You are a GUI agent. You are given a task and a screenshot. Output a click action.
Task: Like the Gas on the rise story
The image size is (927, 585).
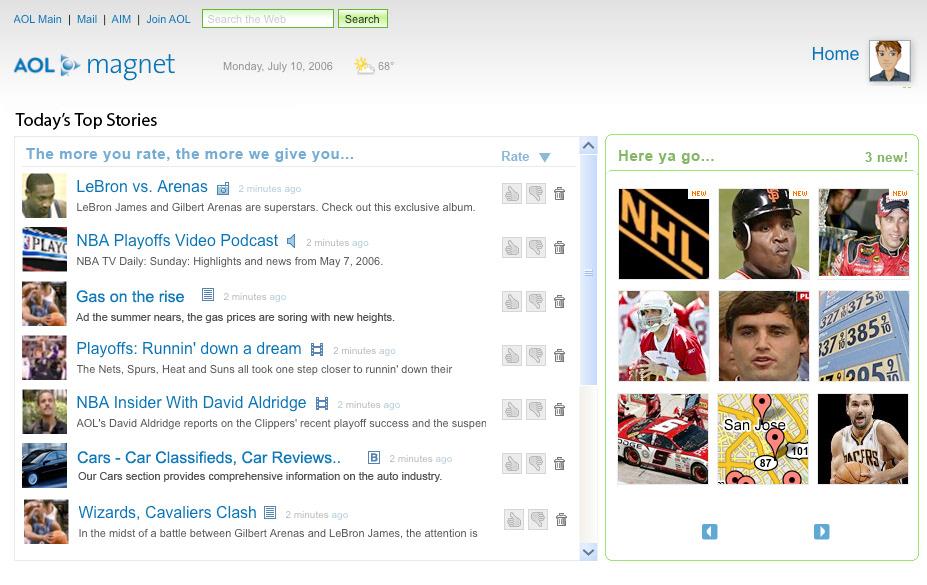[x=512, y=301]
